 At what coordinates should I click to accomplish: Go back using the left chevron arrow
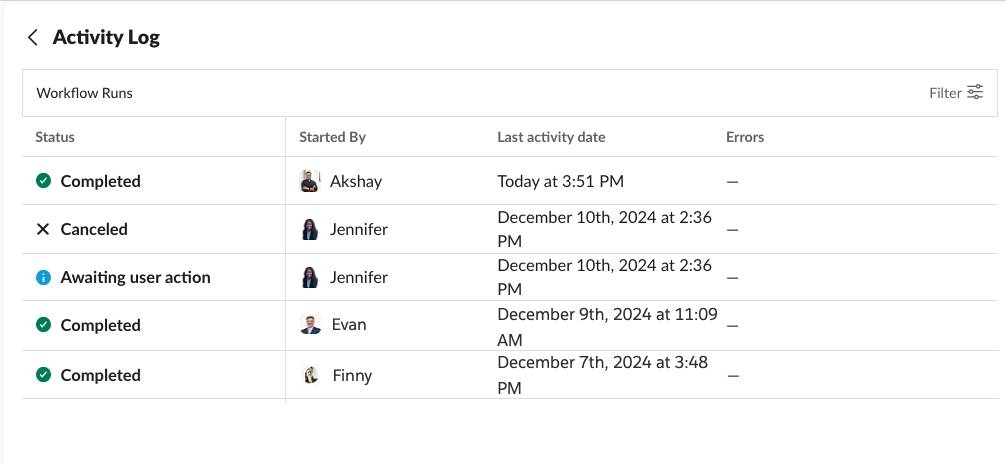pos(33,37)
